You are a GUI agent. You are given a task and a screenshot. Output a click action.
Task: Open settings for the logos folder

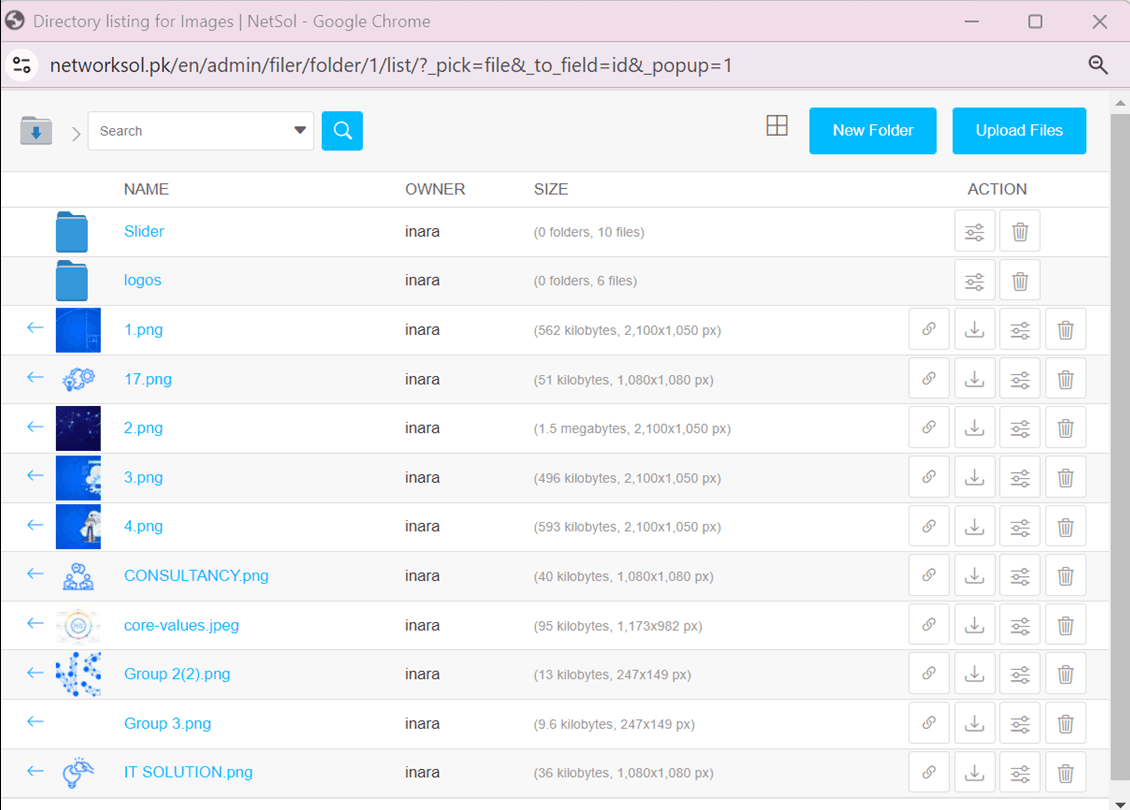[x=974, y=281]
